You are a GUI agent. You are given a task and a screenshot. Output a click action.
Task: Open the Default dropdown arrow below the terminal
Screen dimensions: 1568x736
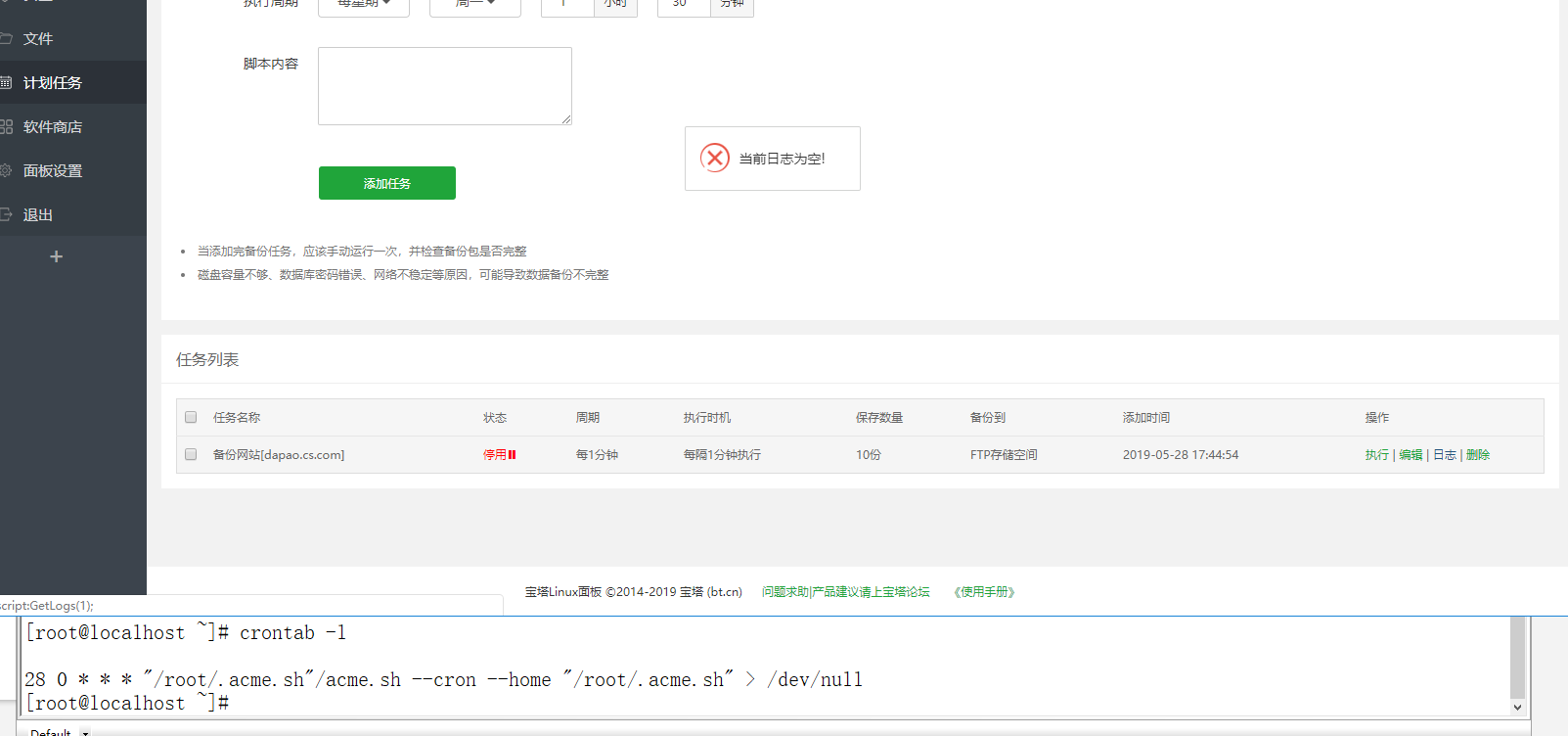86,732
